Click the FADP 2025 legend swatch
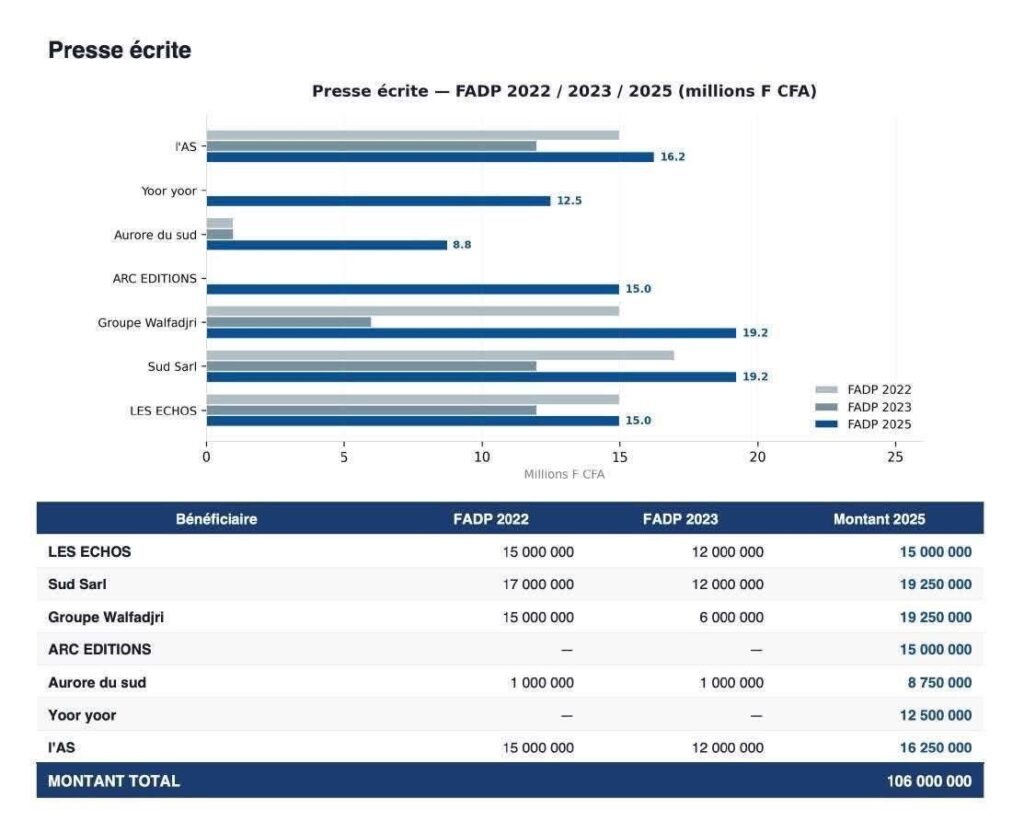Screen dimensions: 1024x833 (826, 424)
